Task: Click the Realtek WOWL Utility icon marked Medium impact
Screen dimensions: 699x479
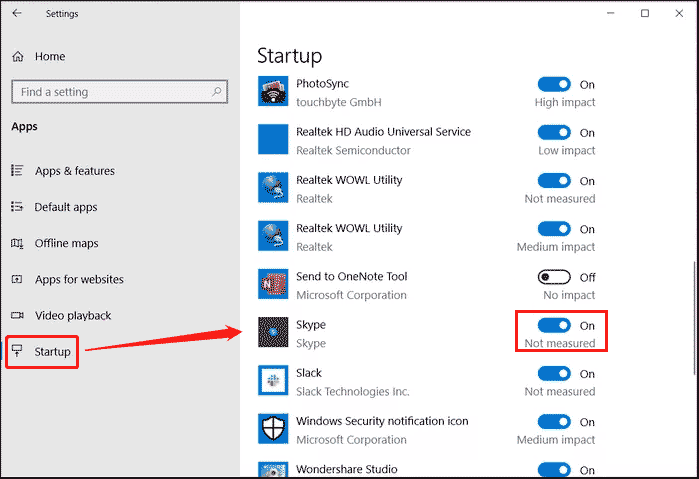Action: pyautogui.click(x=273, y=235)
